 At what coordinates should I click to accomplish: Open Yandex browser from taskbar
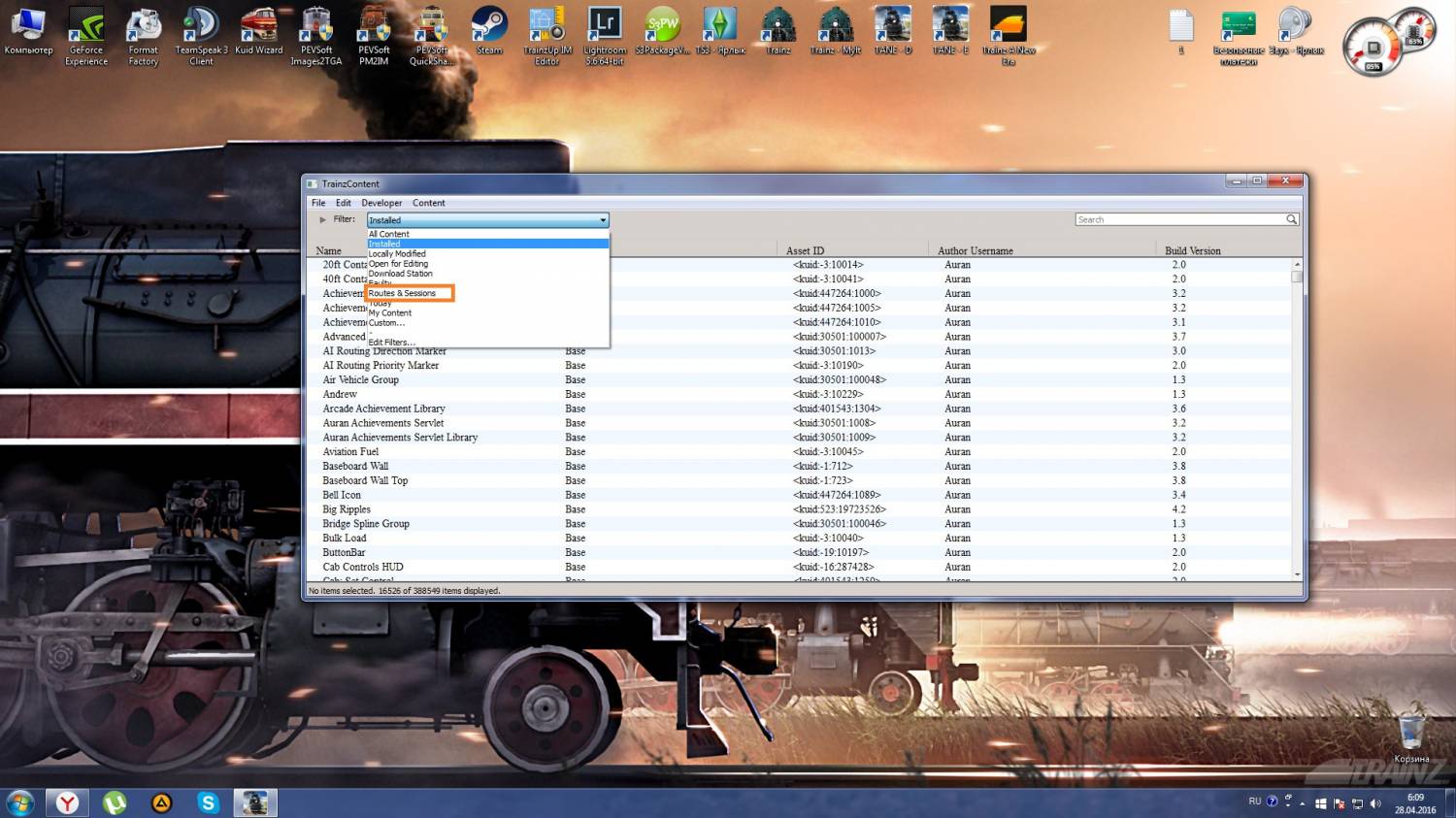pyautogui.click(x=67, y=802)
